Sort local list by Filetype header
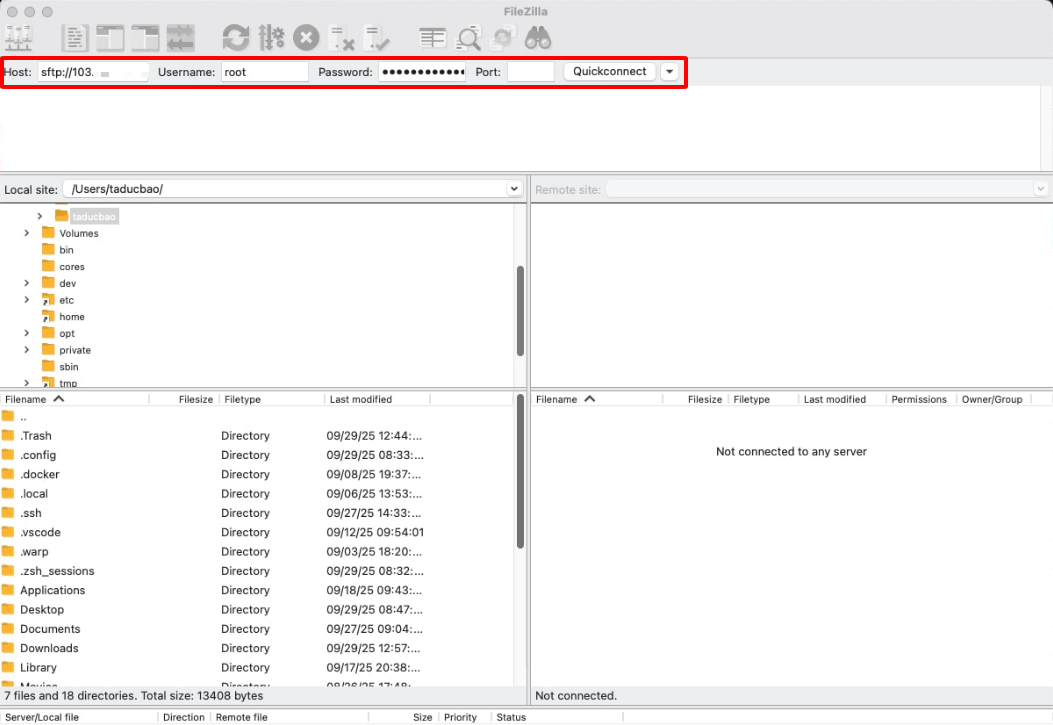Screen dimensions: 1053x725 [271, 399]
